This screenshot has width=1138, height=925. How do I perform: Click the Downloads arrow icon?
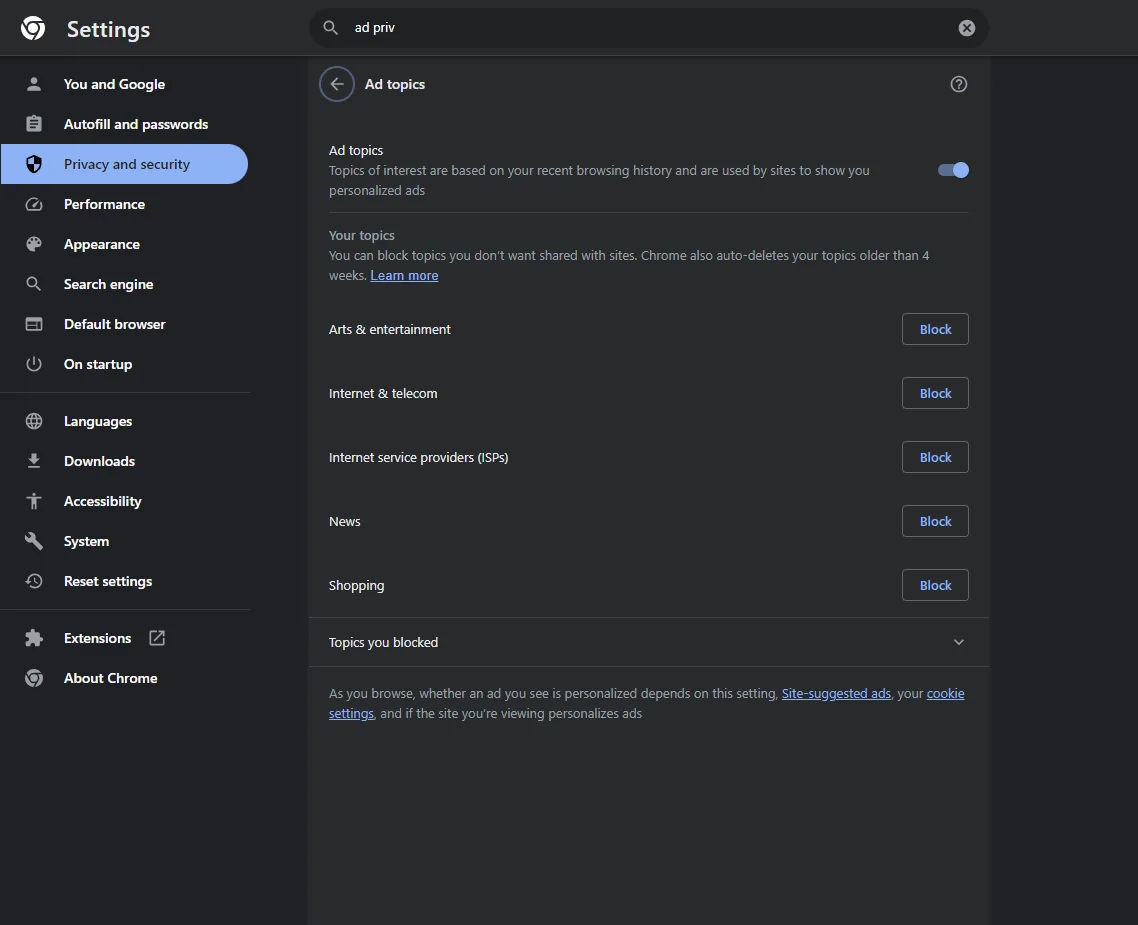(34, 461)
